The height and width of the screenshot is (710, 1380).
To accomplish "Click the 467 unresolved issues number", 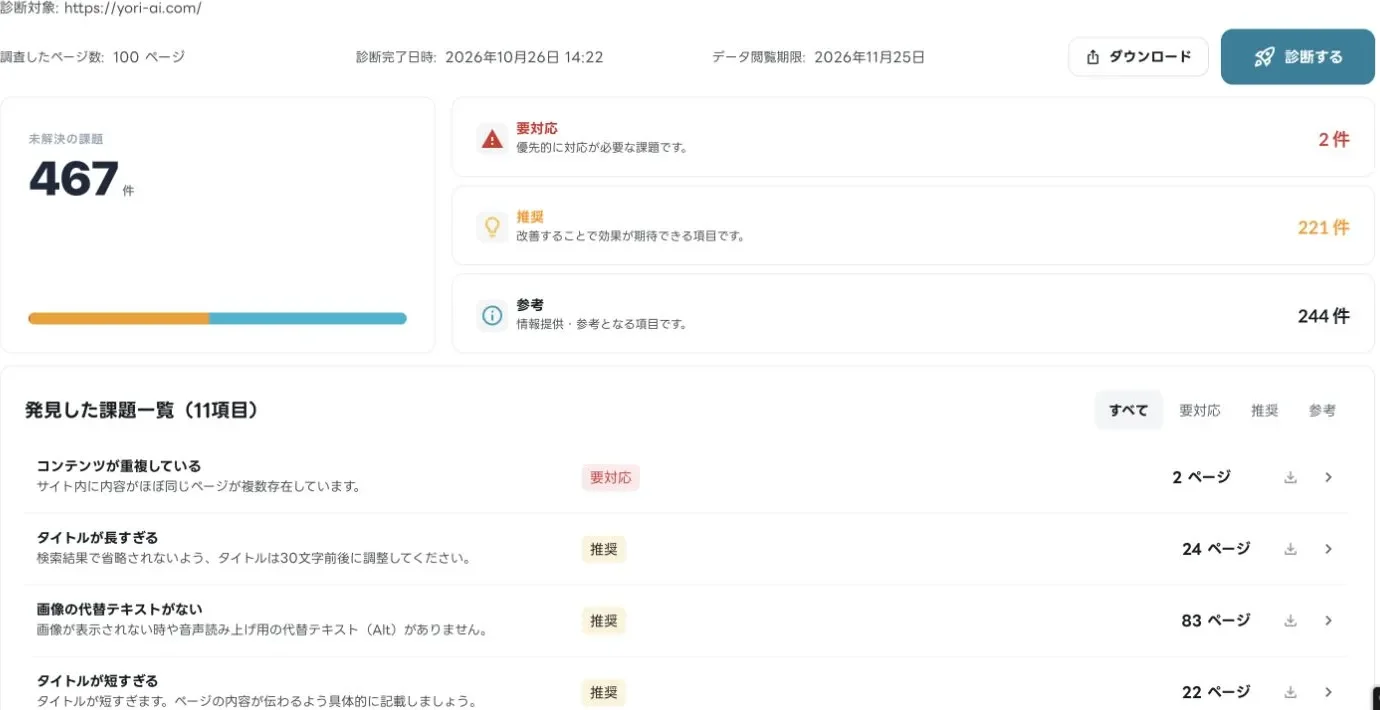I will click(74, 180).
